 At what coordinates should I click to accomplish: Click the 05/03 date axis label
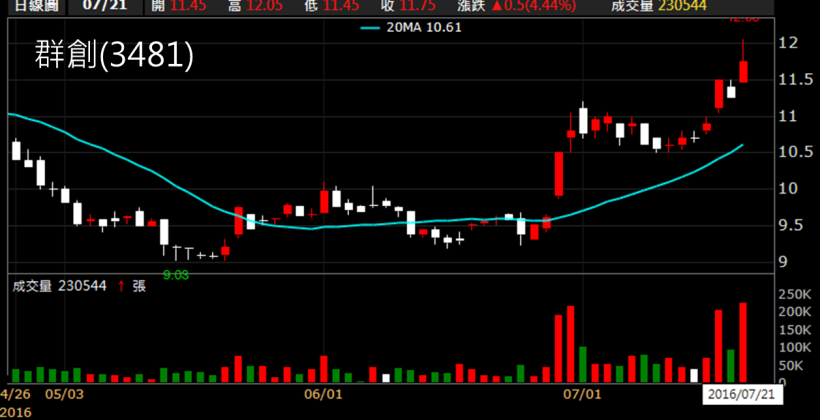[x=64, y=393]
